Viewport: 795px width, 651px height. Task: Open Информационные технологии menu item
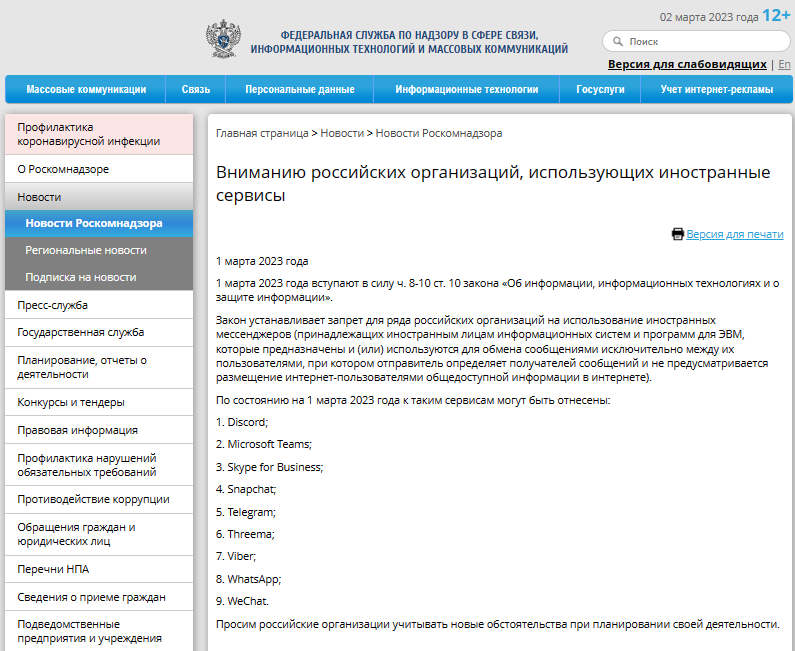(466, 89)
